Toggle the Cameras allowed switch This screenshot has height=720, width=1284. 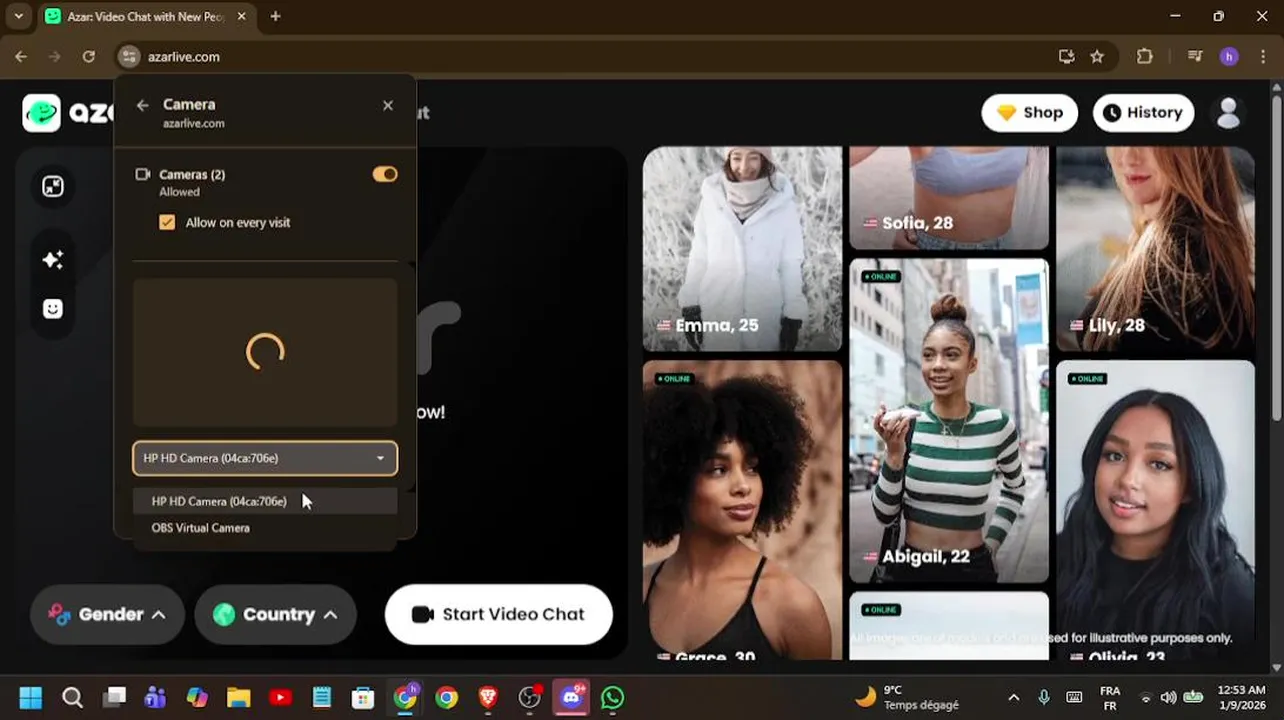pyautogui.click(x=385, y=174)
